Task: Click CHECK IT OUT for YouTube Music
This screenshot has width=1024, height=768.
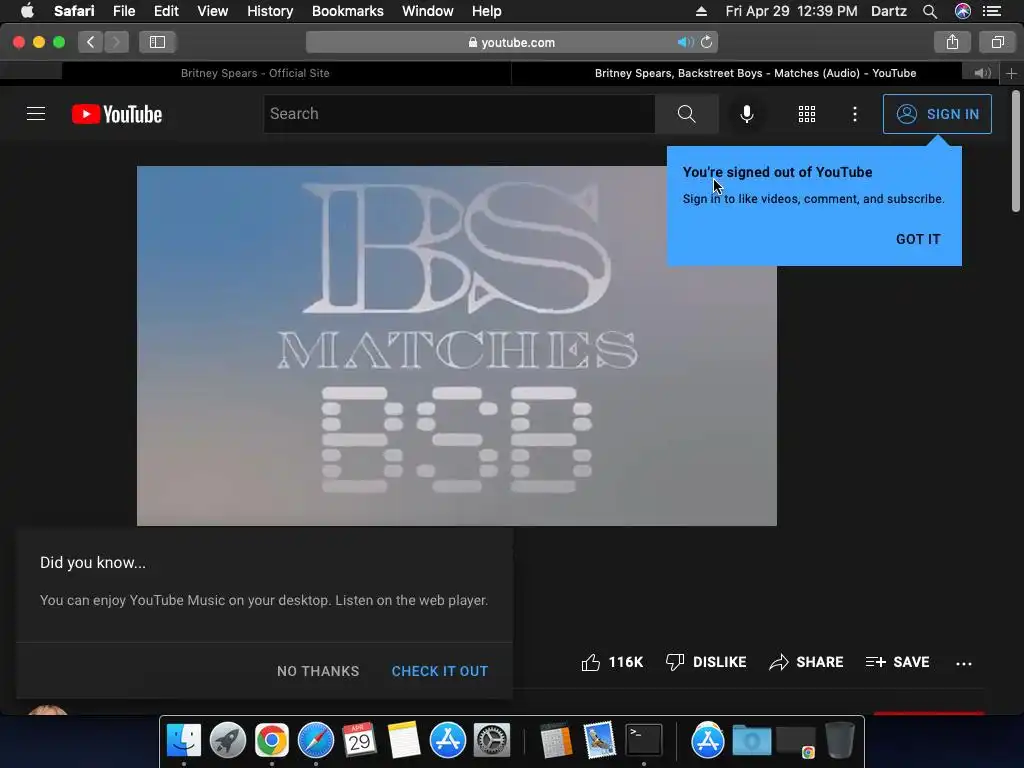Action: point(440,671)
